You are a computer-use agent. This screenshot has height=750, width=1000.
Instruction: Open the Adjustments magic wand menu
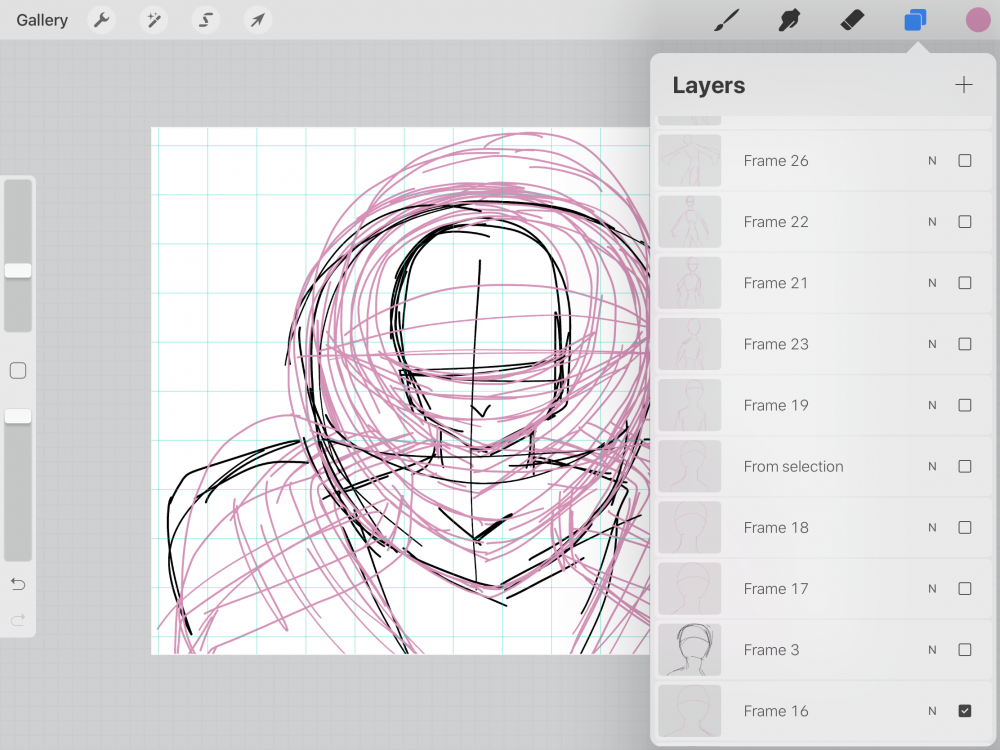tap(154, 20)
